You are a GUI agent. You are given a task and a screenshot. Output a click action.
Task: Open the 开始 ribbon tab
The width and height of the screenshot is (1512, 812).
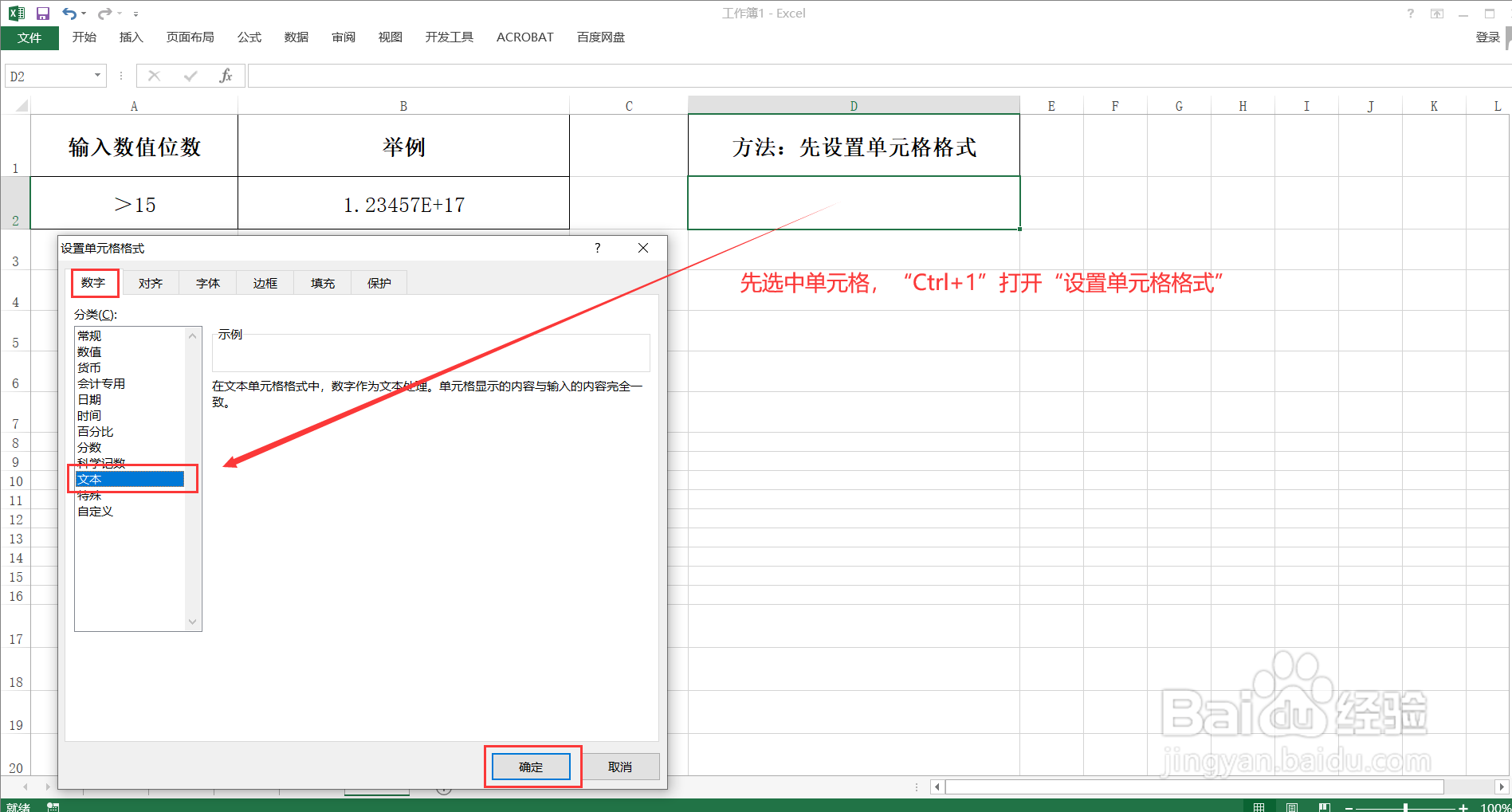click(x=84, y=37)
